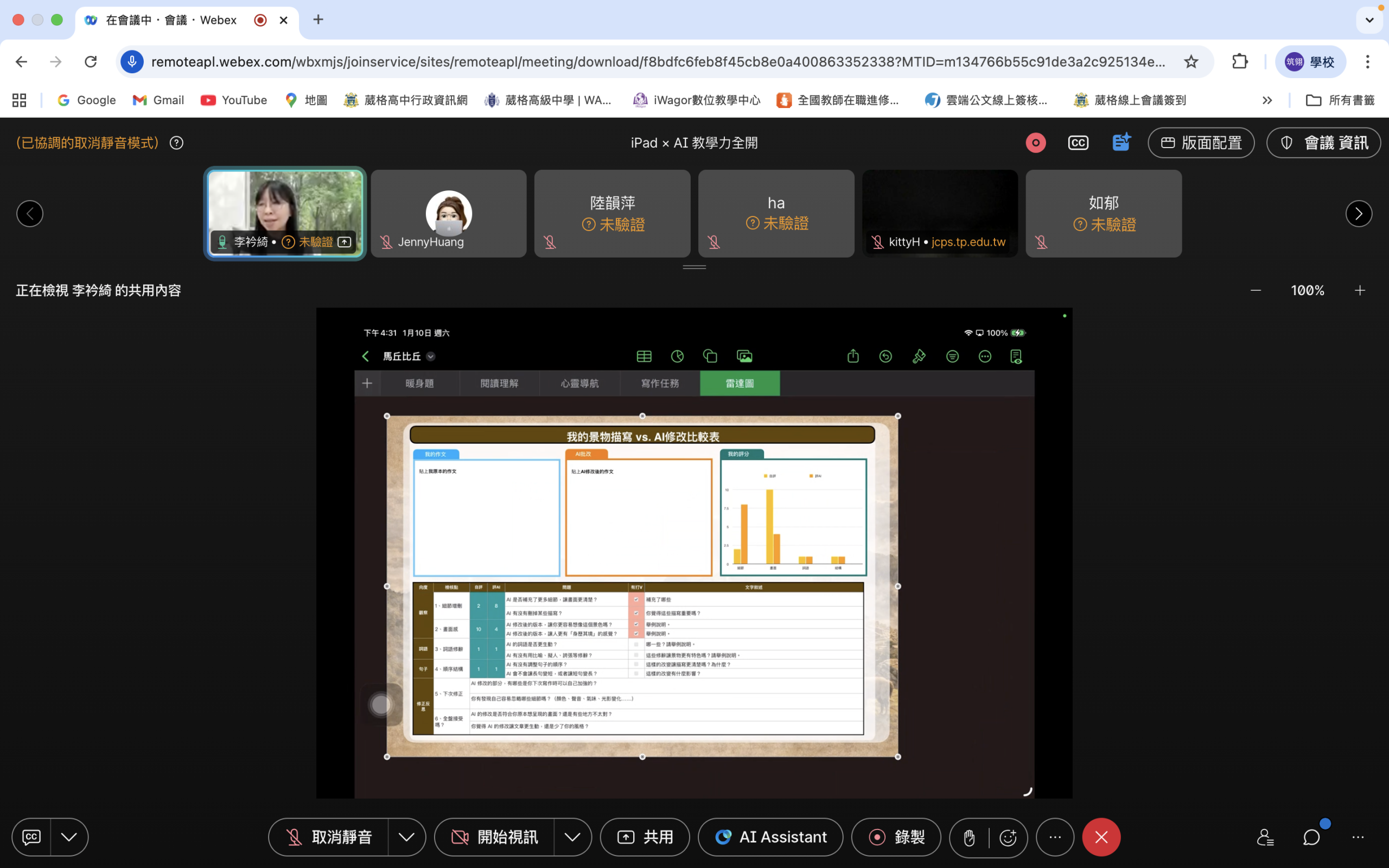The width and height of the screenshot is (1389, 868).
Task: Toggle 開始視訊 camera button
Action: [x=495, y=837]
